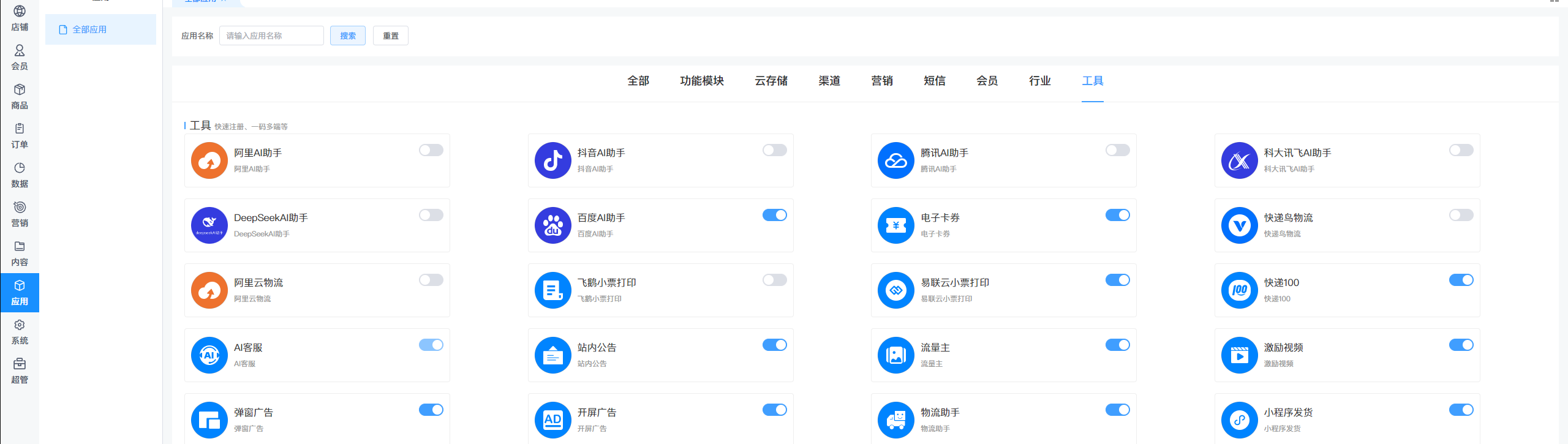The width and height of the screenshot is (1568, 444).
Task: Disable the 激励视频 switch
Action: pos(1461,345)
